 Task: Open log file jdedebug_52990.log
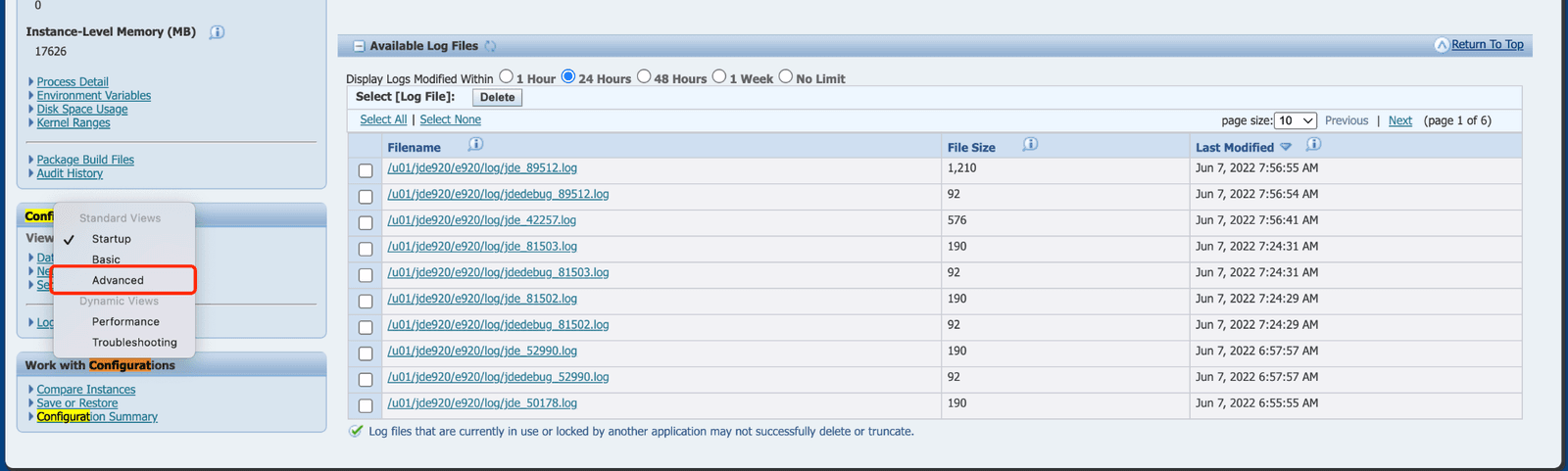pos(498,377)
